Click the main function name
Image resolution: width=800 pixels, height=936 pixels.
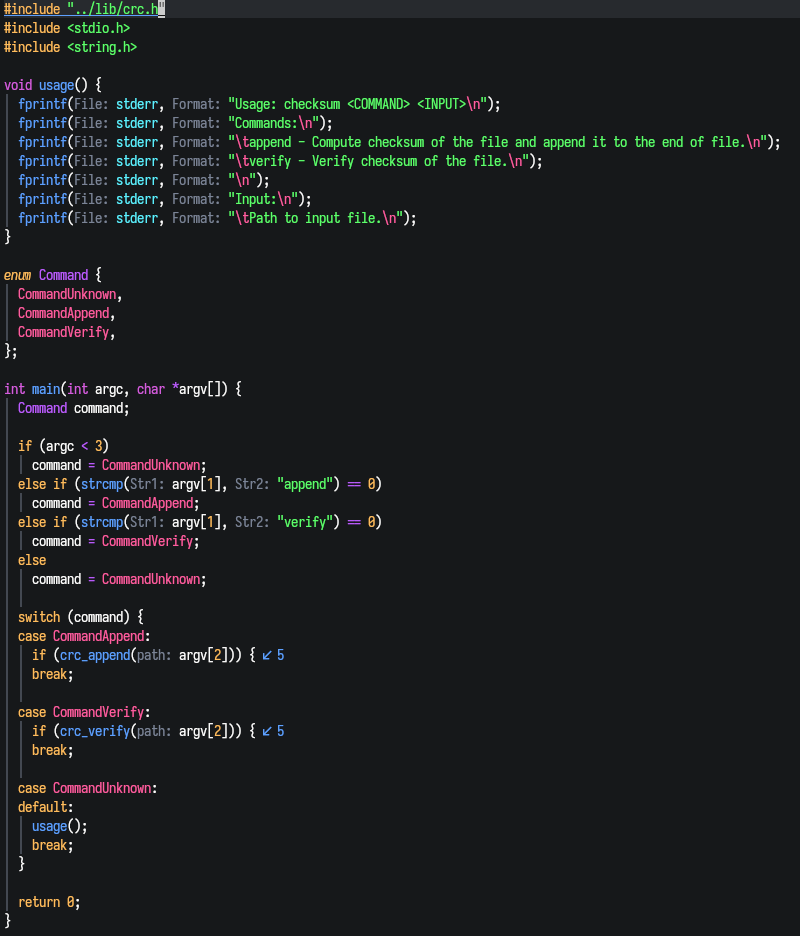tap(46, 389)
